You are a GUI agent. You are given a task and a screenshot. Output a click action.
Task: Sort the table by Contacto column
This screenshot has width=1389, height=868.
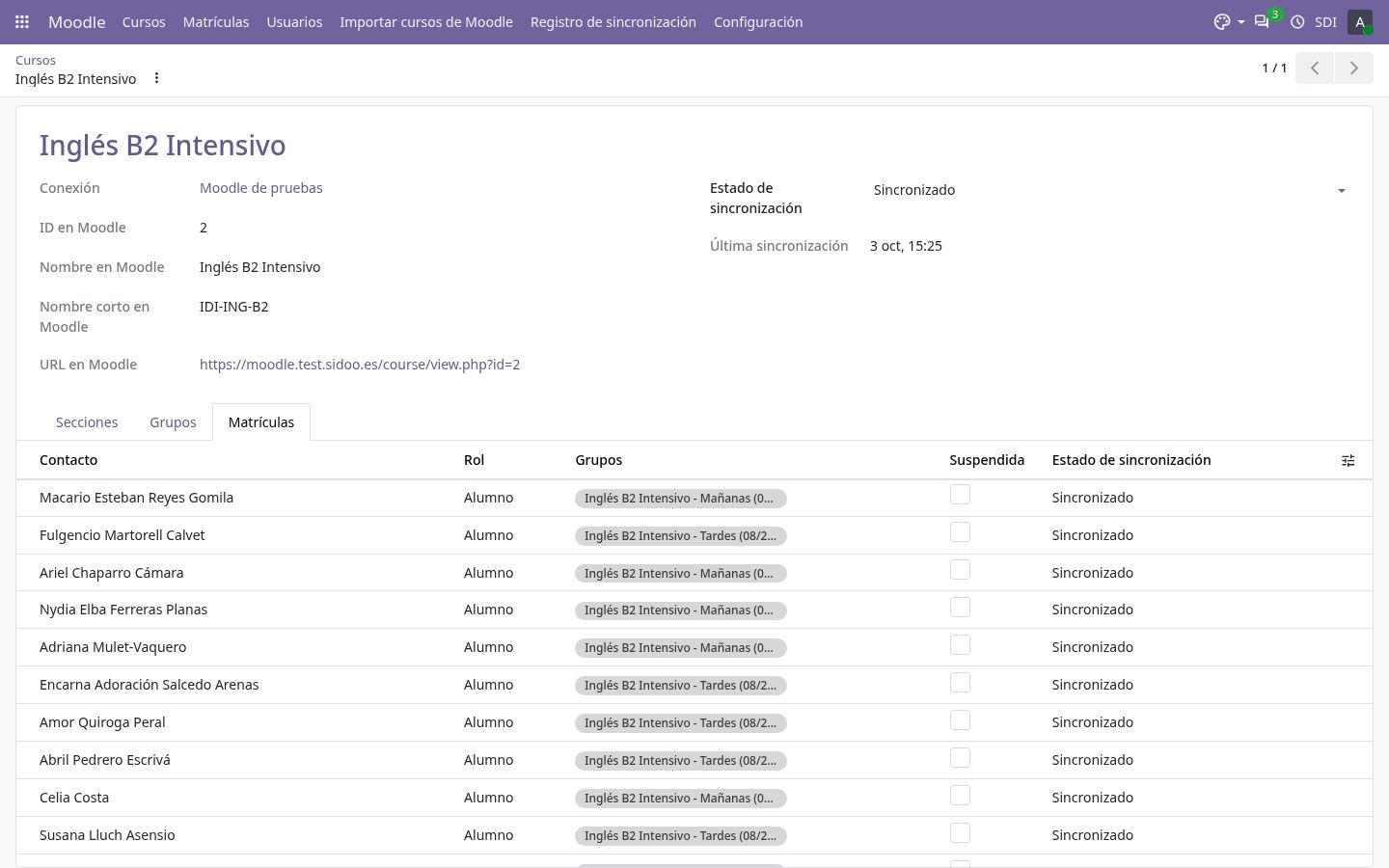coord(68,460)
